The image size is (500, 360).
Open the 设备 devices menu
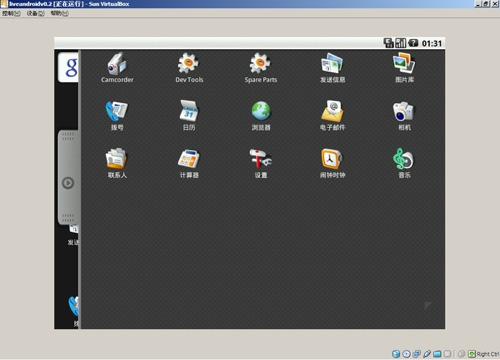(x=35, y=13)
